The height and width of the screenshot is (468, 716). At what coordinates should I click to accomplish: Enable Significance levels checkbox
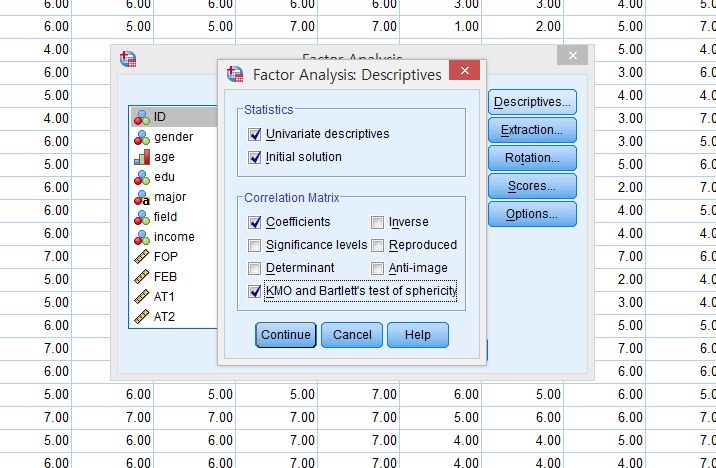pos(254,245)
